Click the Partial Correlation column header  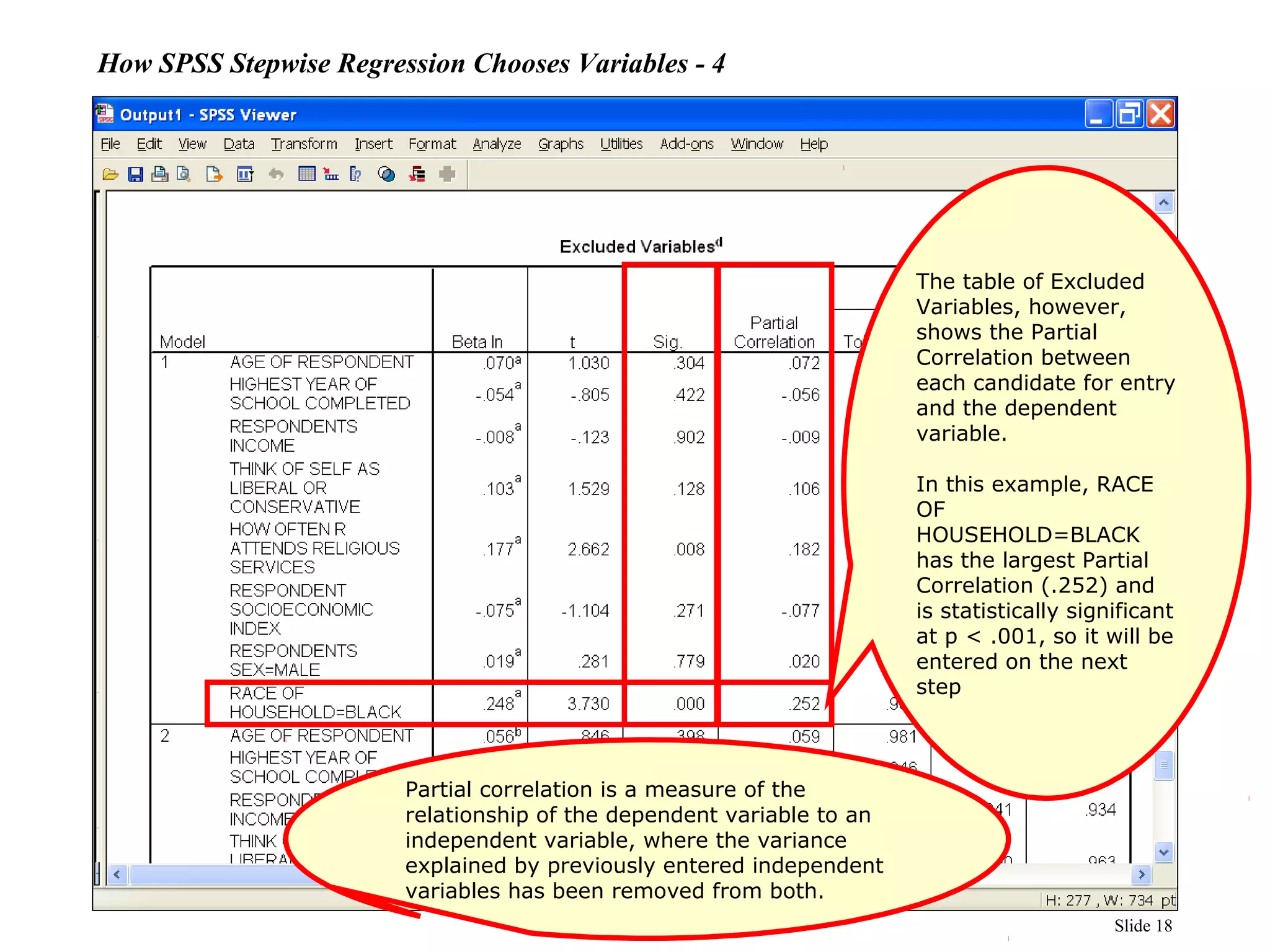tap(774, 332)
